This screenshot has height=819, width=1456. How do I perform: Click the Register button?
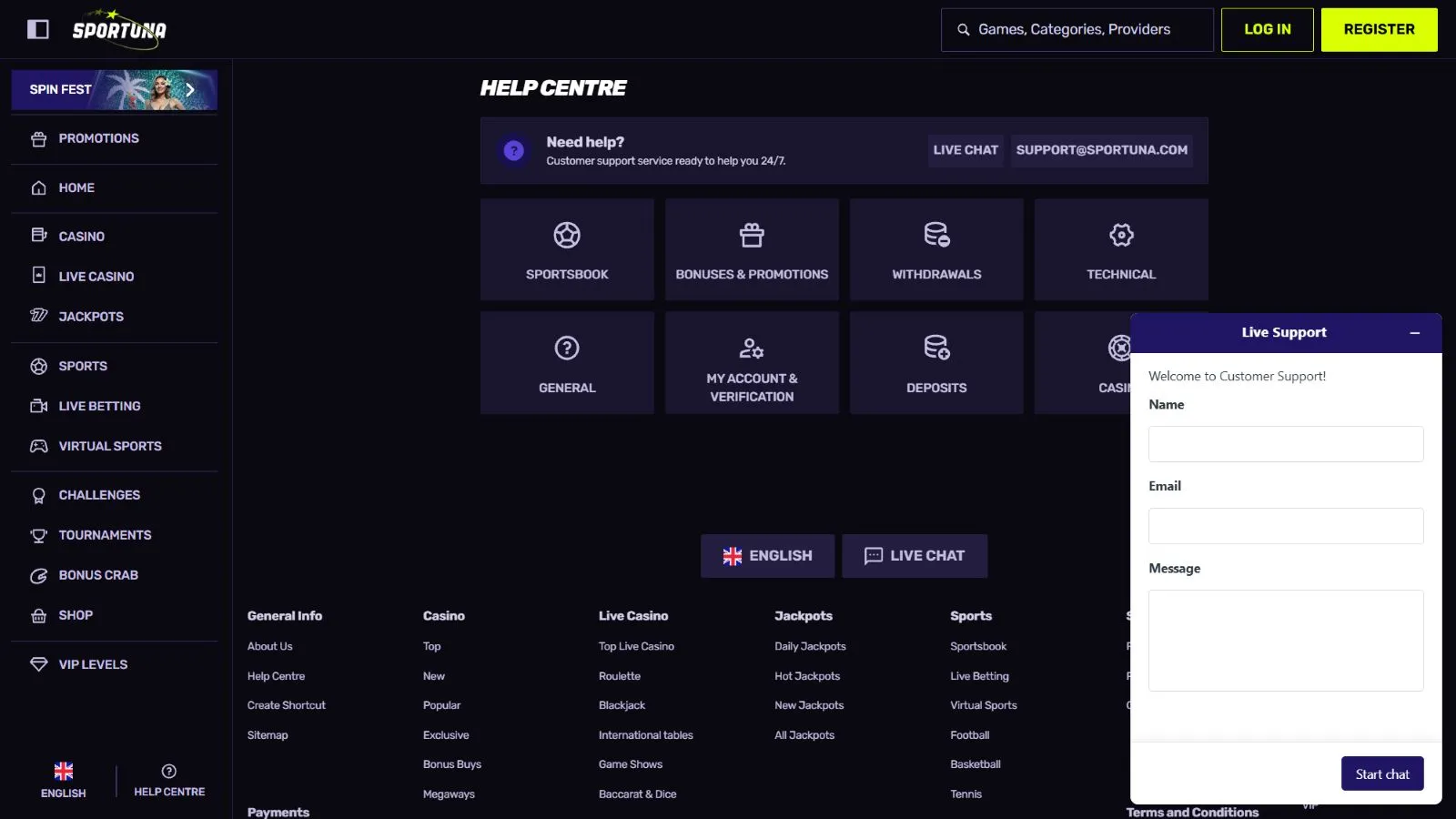tap(1379, 29)
